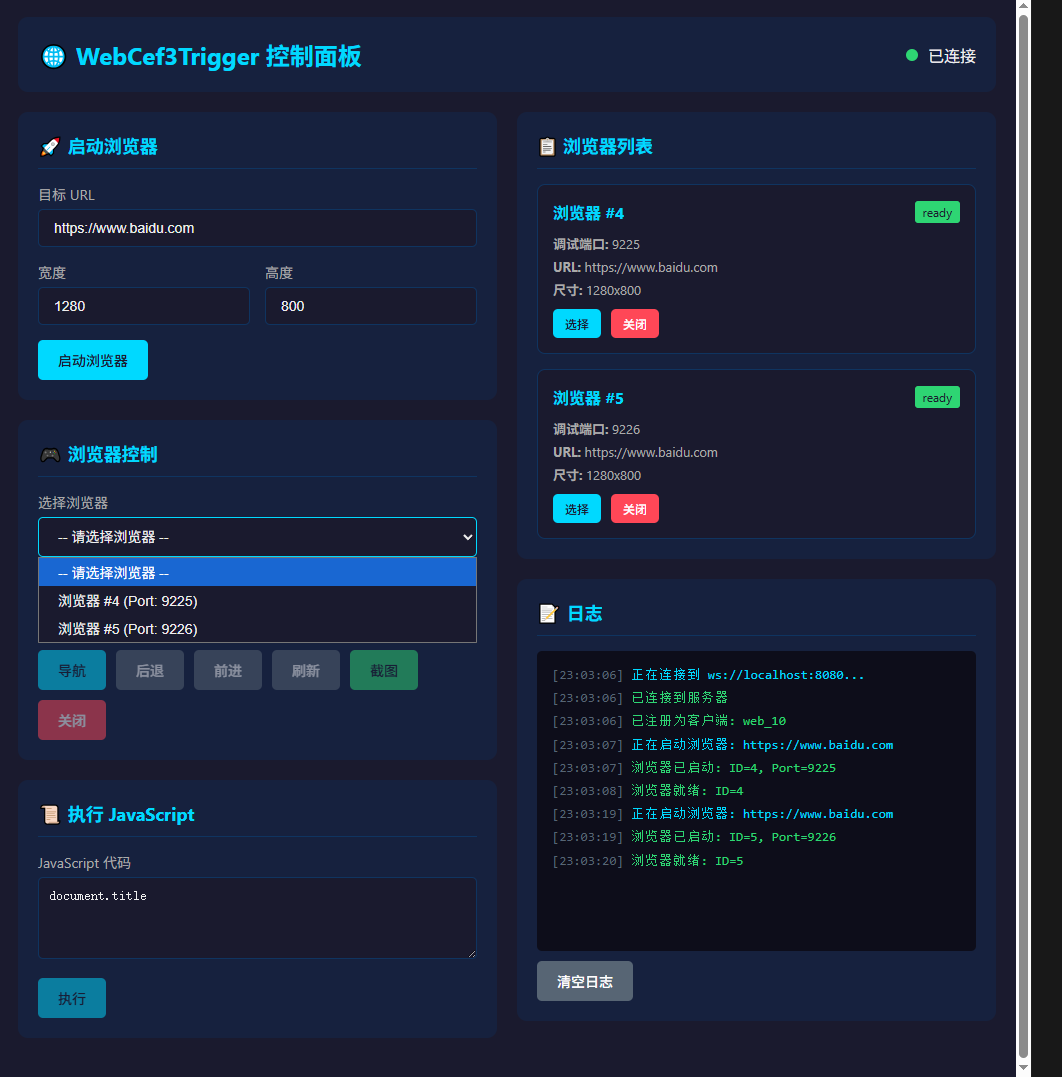The width and height of the screenshot is (1062, 1077).
Task: Click the globe icon beside WebCef3Trigger title
Action: coord(53,57)
